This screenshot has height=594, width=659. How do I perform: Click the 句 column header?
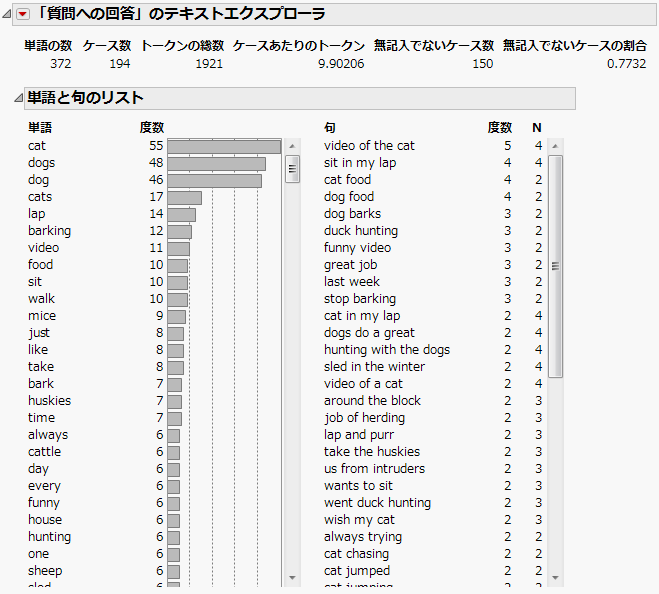tap(329, 128)
